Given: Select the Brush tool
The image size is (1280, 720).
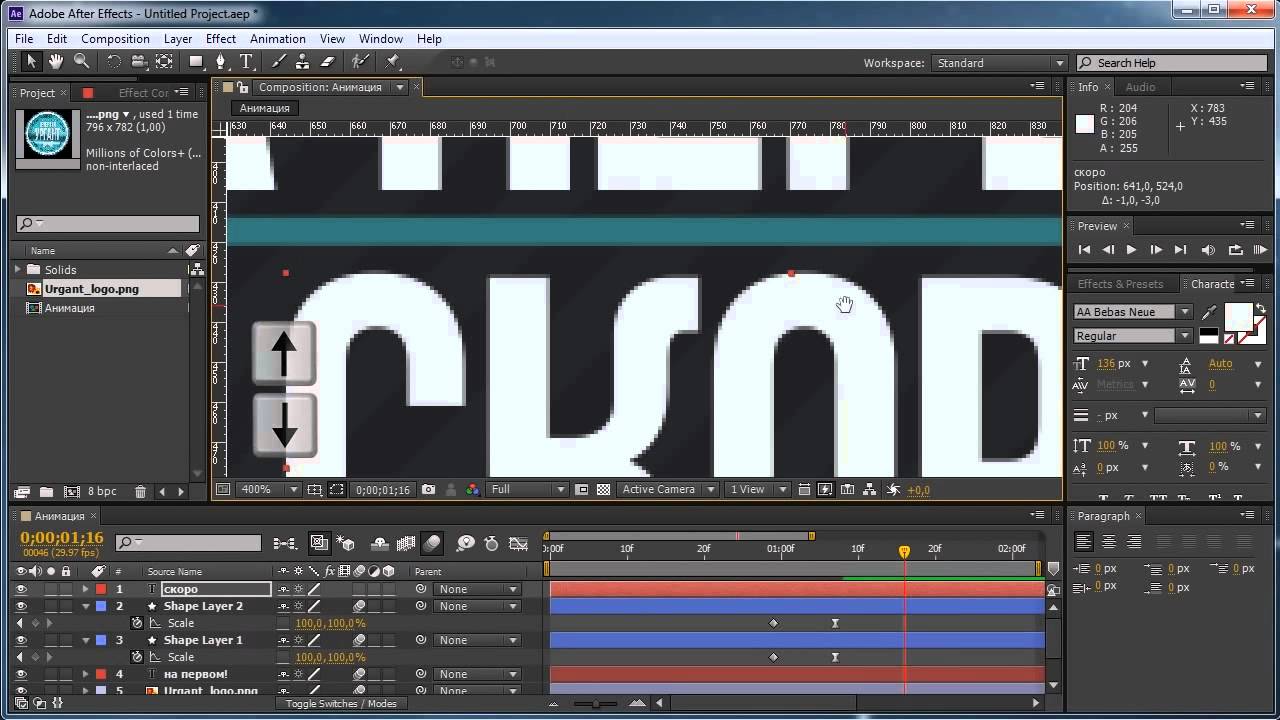Looking at the screenshot, I should [x=278, y=62].
